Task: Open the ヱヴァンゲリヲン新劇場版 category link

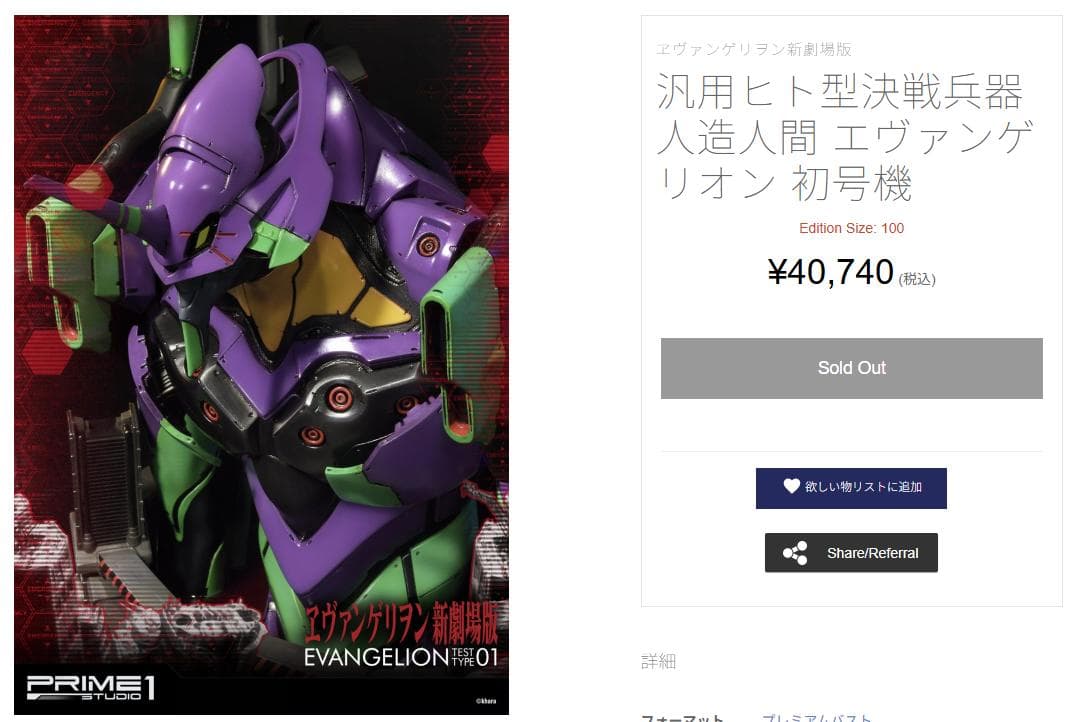Action: tap(753, 49)
